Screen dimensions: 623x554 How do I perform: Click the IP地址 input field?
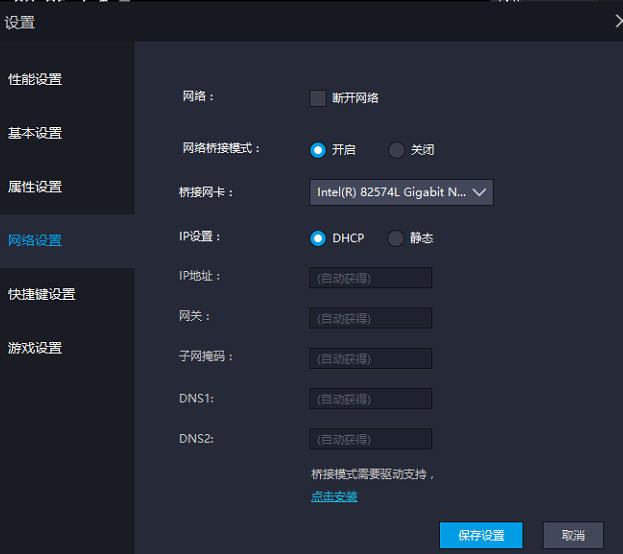[x=371, y=278]
